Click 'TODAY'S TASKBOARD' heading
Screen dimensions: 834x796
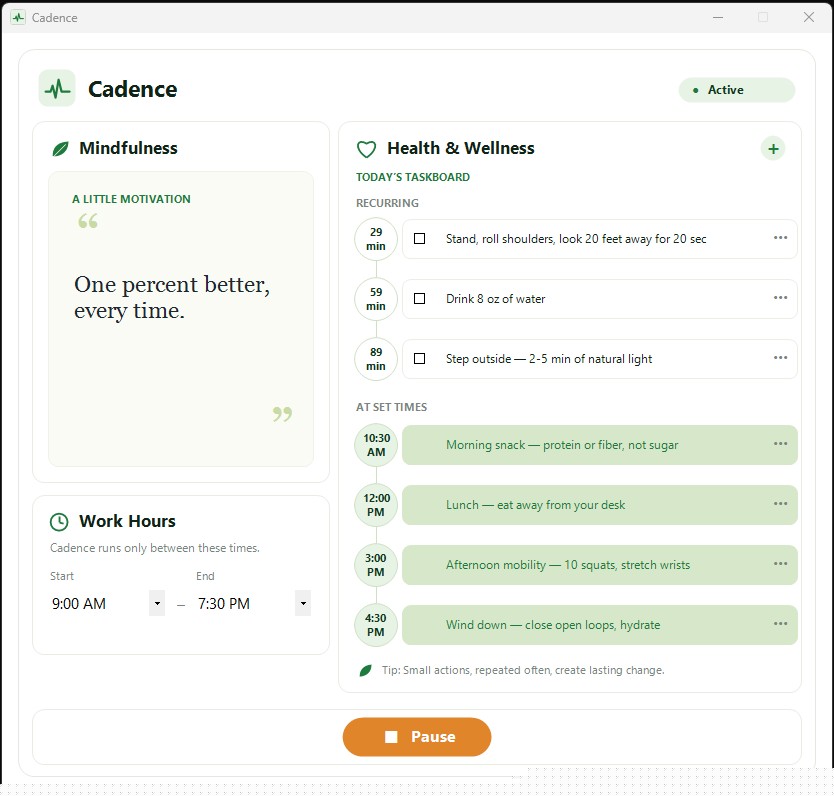[413, 177]
